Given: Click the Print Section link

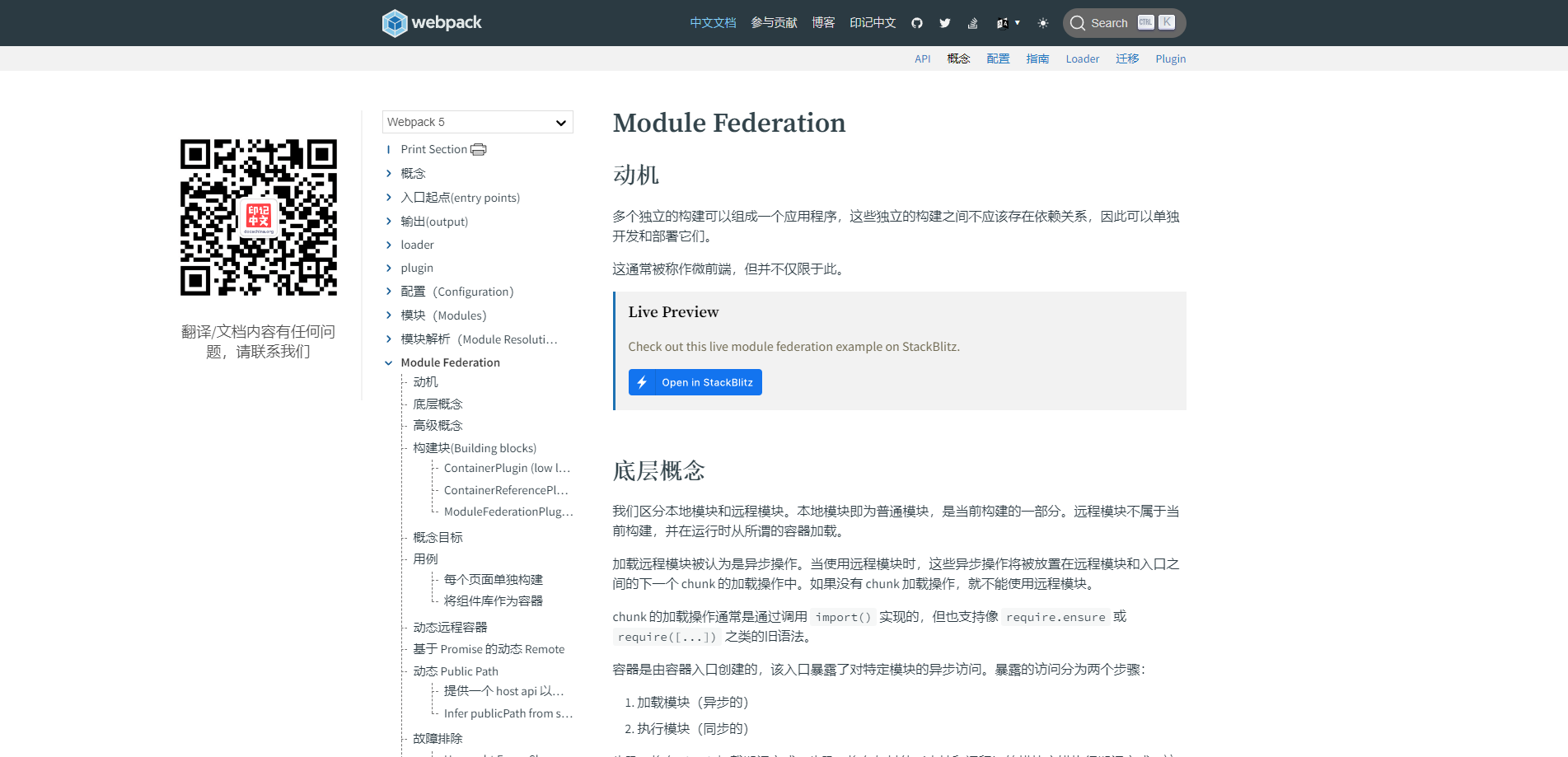Looking at the screenshot, I should coord(433,149).
